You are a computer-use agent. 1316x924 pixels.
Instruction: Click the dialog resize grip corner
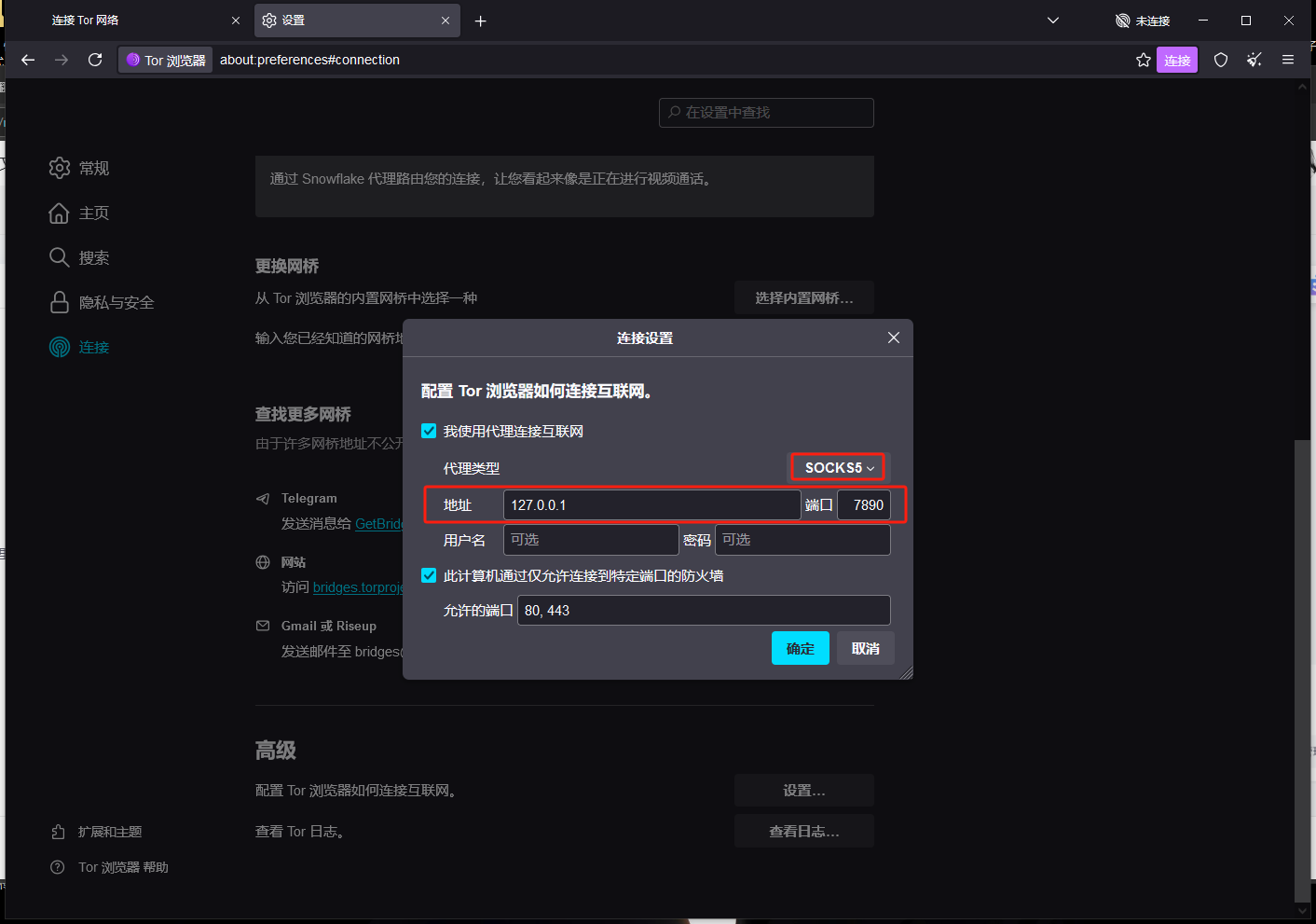click(x=906, y=672)
